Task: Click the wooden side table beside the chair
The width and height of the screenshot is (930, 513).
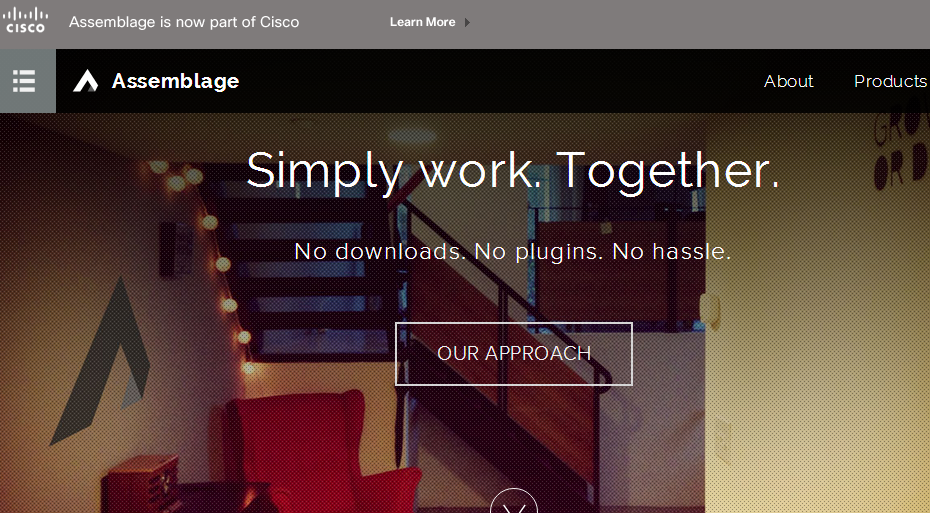Action: click(141, 483)
